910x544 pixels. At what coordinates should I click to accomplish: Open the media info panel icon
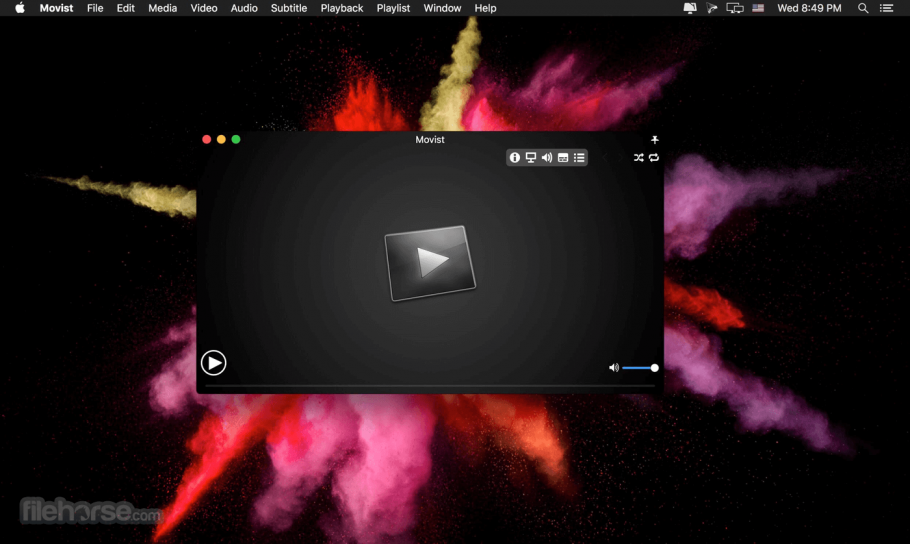[515, 158]
